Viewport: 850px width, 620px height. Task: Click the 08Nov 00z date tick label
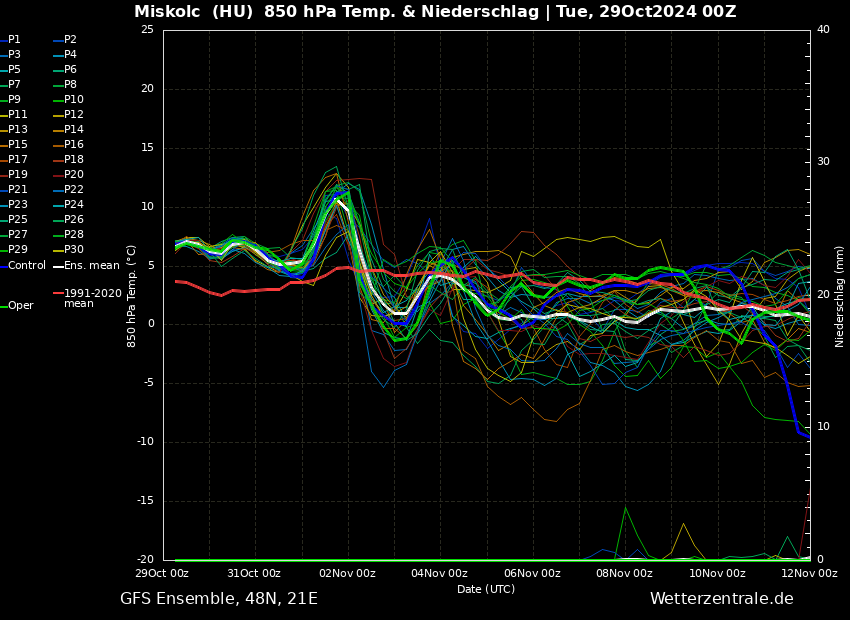tap(625, 573)
